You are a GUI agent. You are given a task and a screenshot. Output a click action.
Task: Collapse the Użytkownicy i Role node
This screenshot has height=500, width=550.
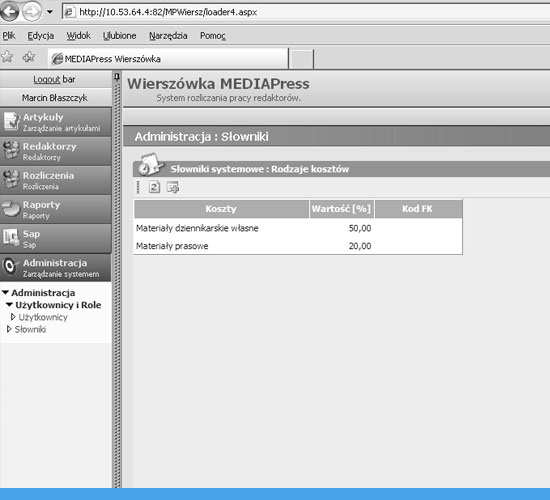[x=9, y=305]
